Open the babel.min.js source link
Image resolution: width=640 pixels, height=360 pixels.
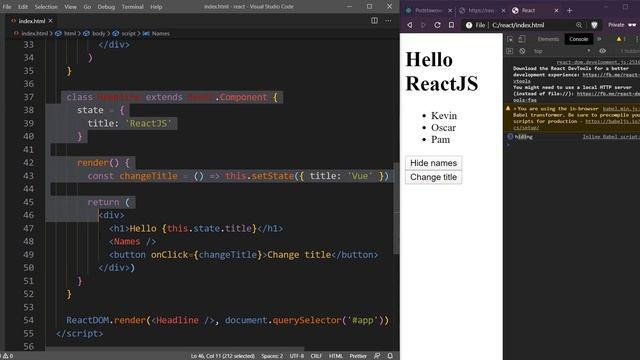[x=620, y=109]
